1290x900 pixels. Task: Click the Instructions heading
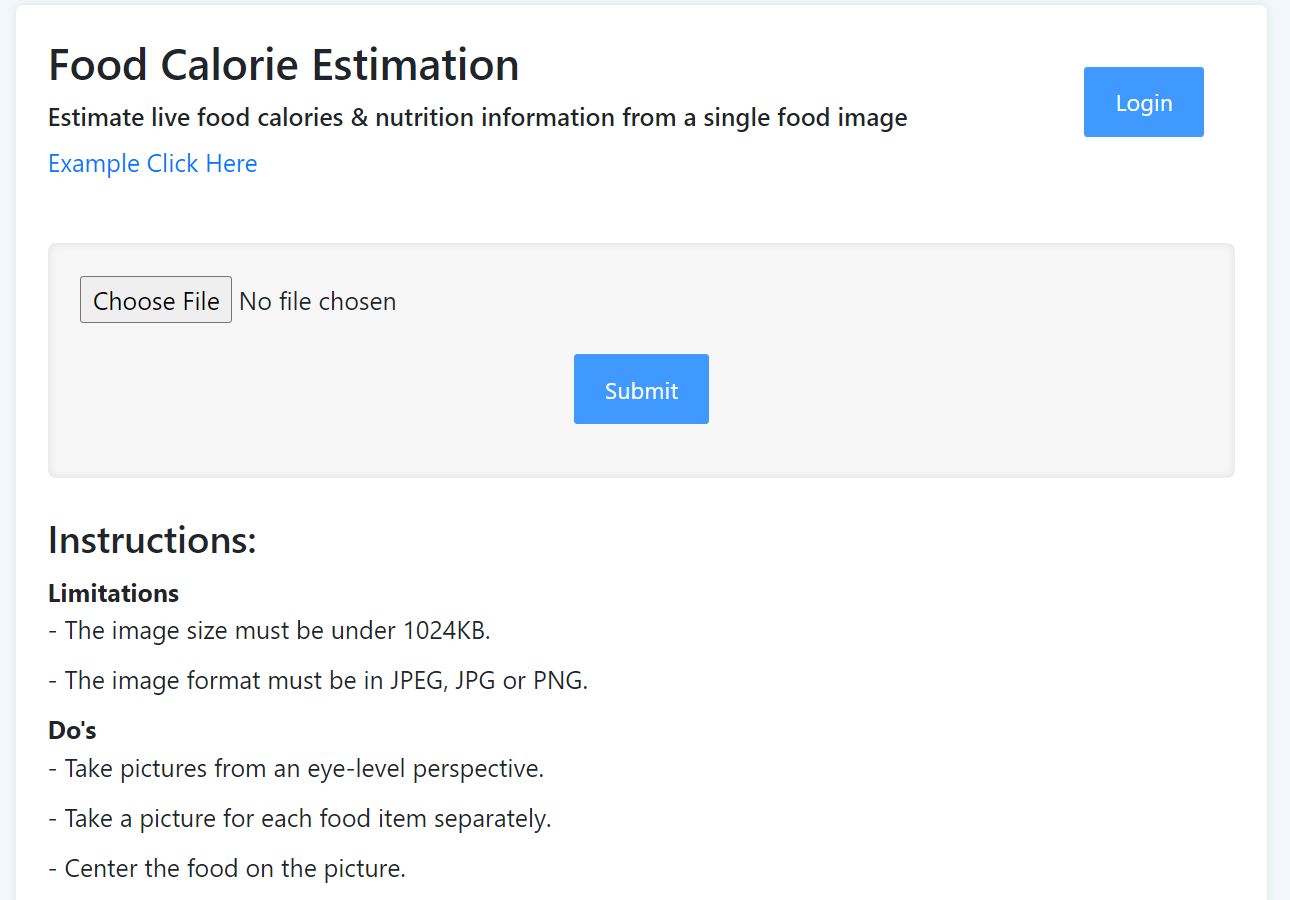(152, 540)
